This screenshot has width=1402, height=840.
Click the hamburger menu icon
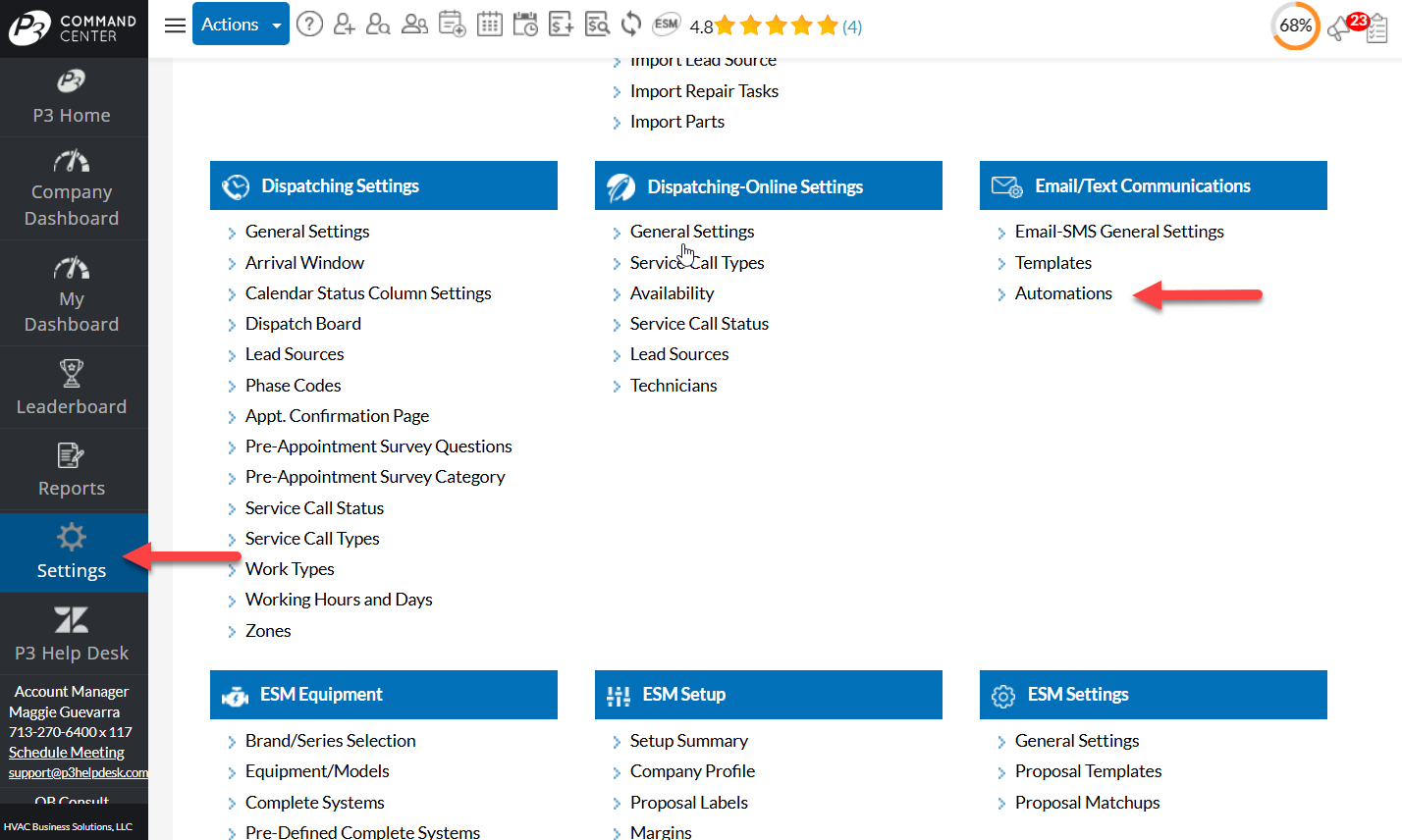[175, 26]
